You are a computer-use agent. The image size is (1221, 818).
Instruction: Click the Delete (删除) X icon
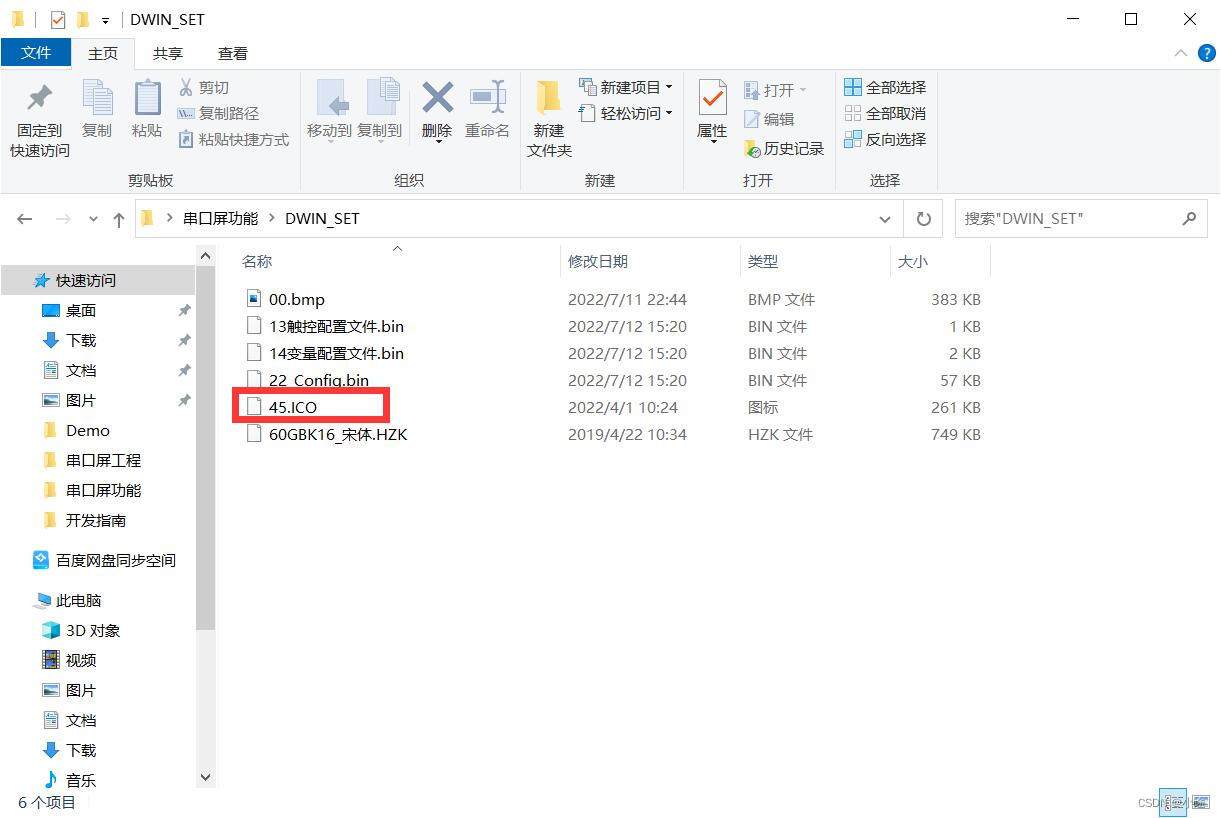437,99
